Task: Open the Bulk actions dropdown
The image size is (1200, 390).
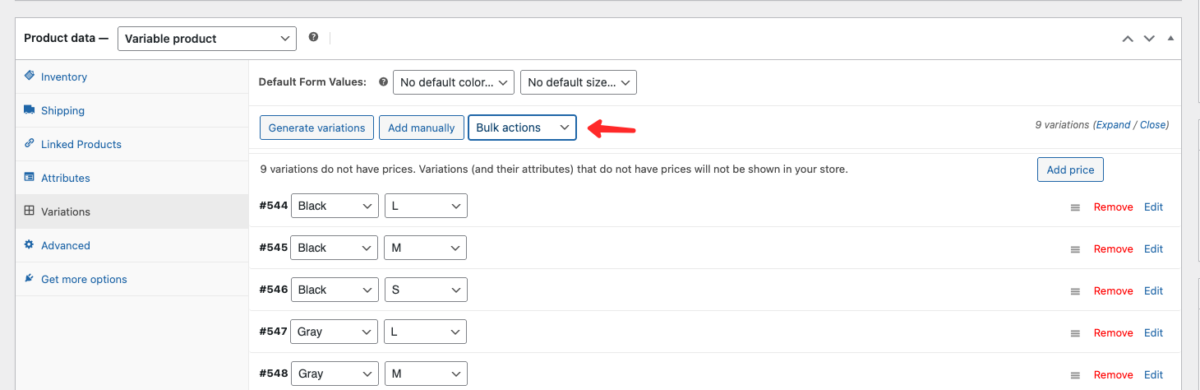Action: (522, 128)
